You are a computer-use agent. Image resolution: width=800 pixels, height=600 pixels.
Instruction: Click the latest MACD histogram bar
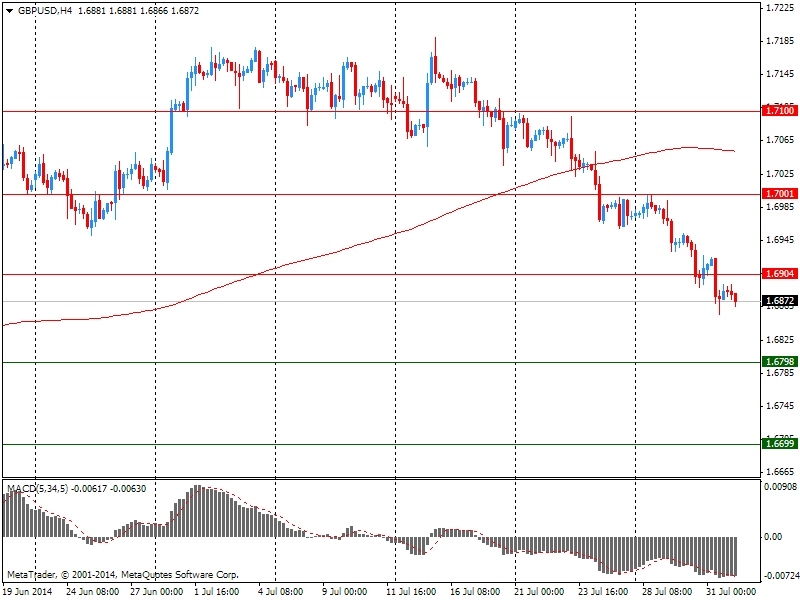pyautogui.click(x=736, y=556)
